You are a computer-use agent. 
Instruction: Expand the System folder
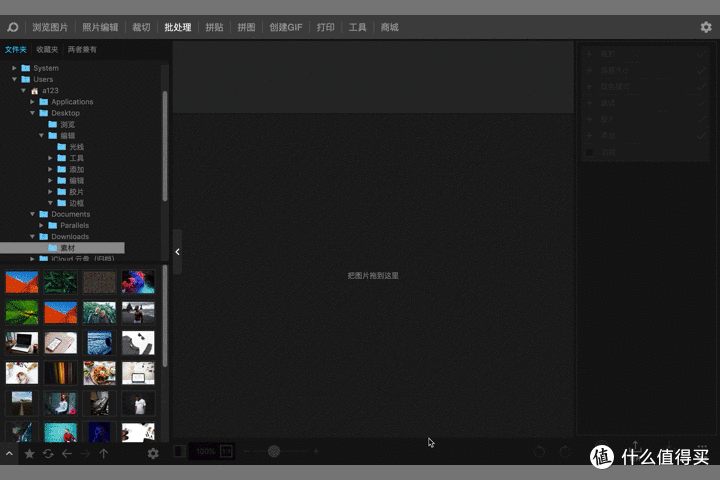coord(14,68)
